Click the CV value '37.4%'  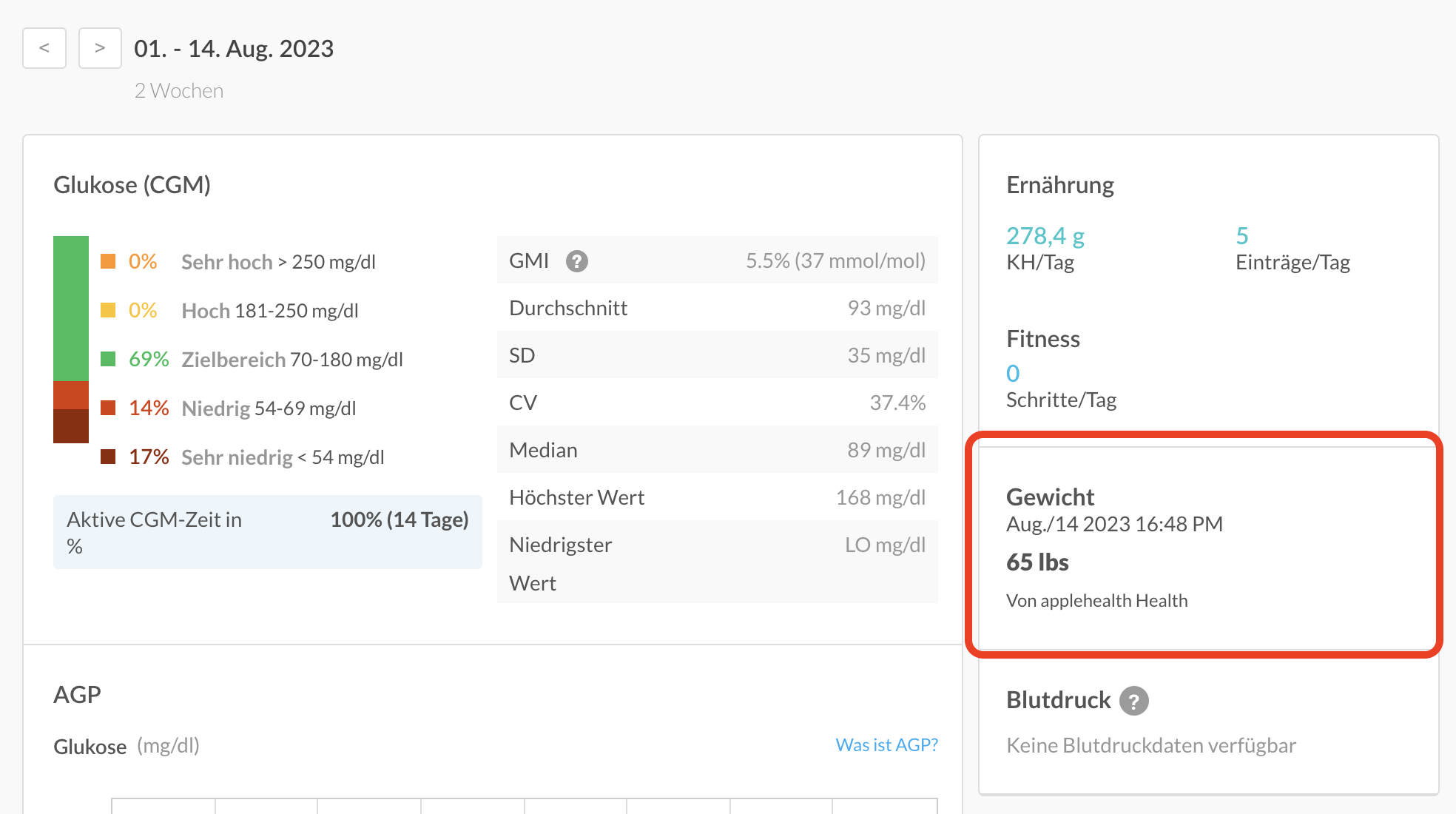(x=897, y=403)
